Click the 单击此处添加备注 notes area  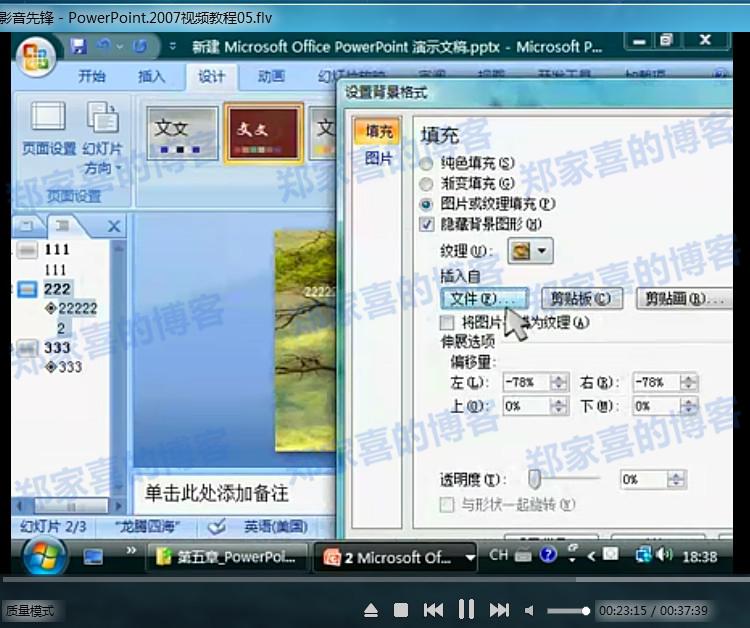pos(217,494)
